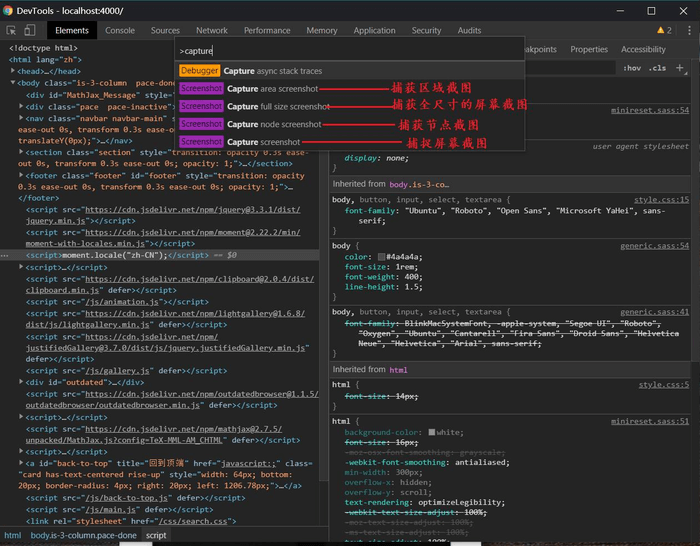Screen dimensions: 700x546
Task: Open minireset.sass:51 source link
Action: pos(650,421)
